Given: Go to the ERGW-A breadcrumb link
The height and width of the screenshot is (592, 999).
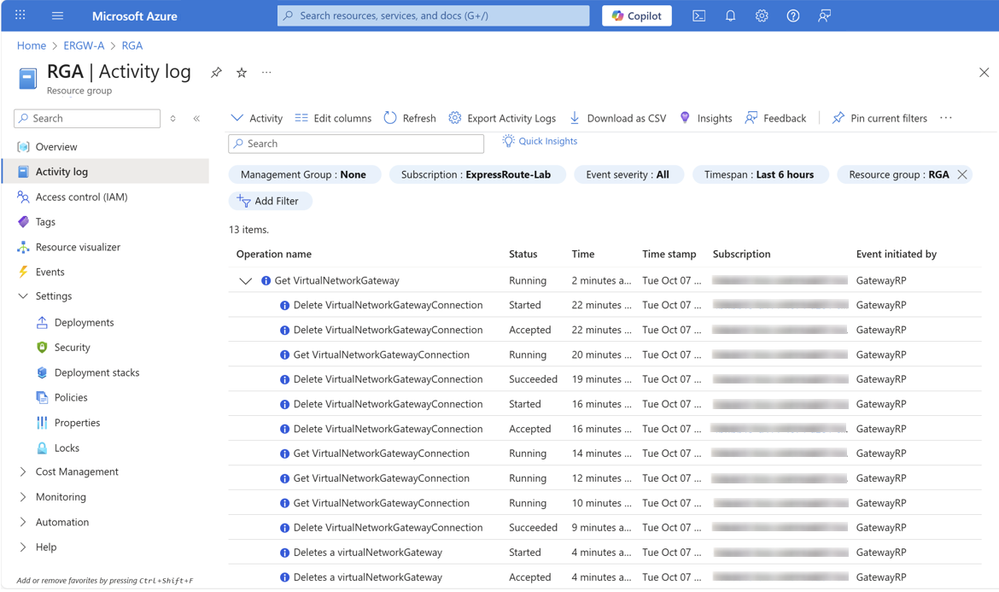Looking at the screenshot, I should coord(83,45).
